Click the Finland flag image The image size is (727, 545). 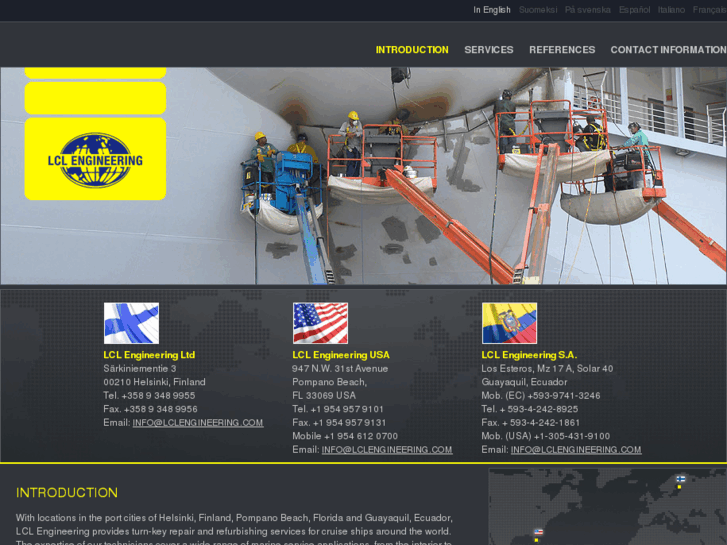click(131, 323)
